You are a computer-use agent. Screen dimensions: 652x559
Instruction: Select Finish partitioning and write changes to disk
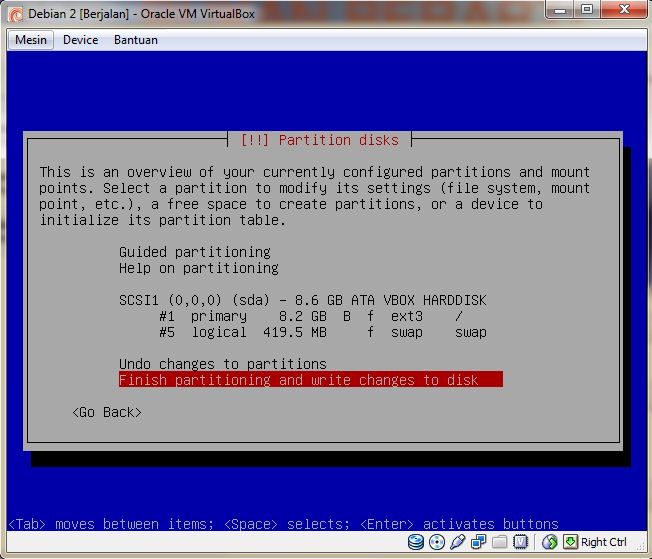[311, 380]
